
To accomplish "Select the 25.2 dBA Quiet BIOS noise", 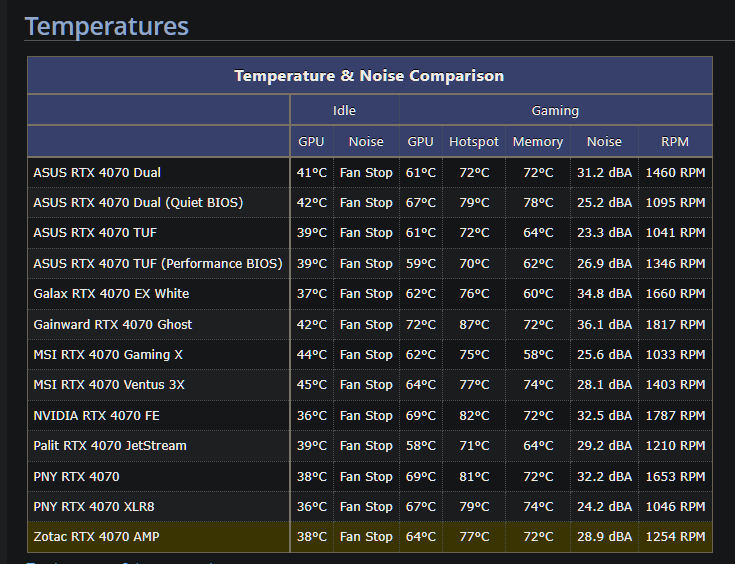I will click(604, 203).
